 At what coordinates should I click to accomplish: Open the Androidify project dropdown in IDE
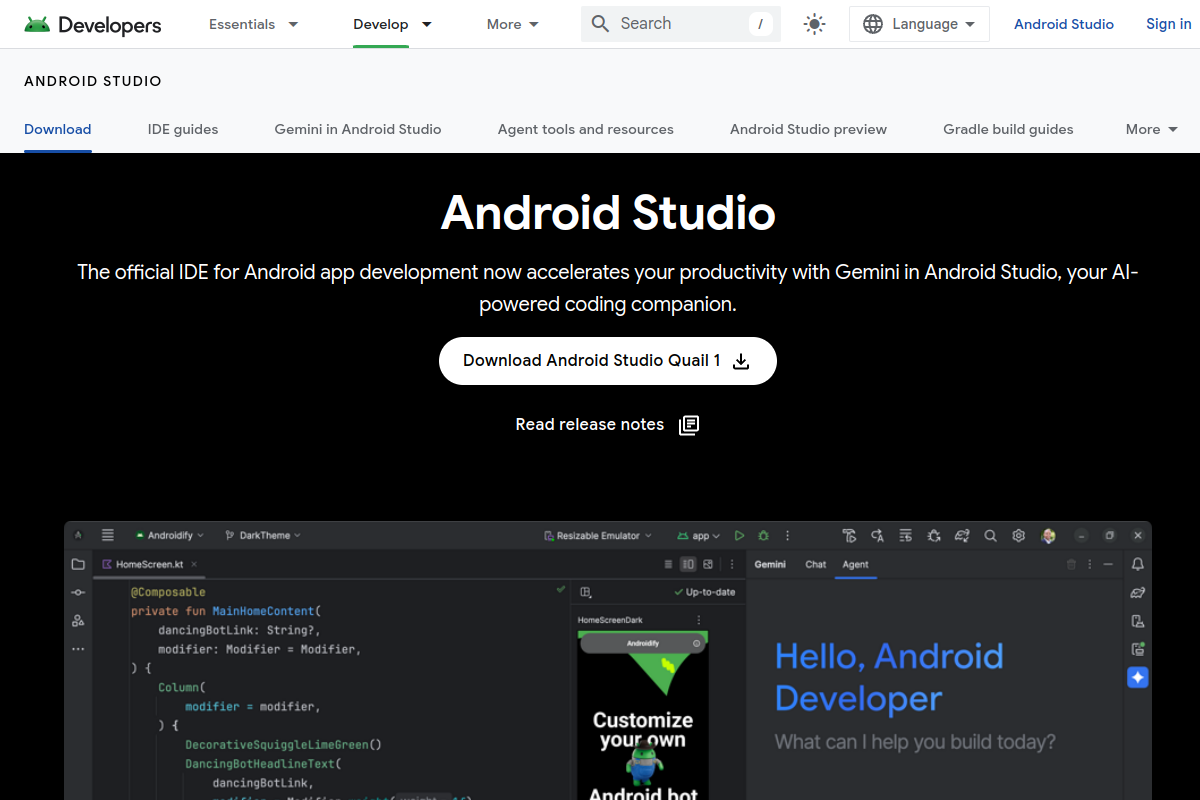click(x=169, y=536)
